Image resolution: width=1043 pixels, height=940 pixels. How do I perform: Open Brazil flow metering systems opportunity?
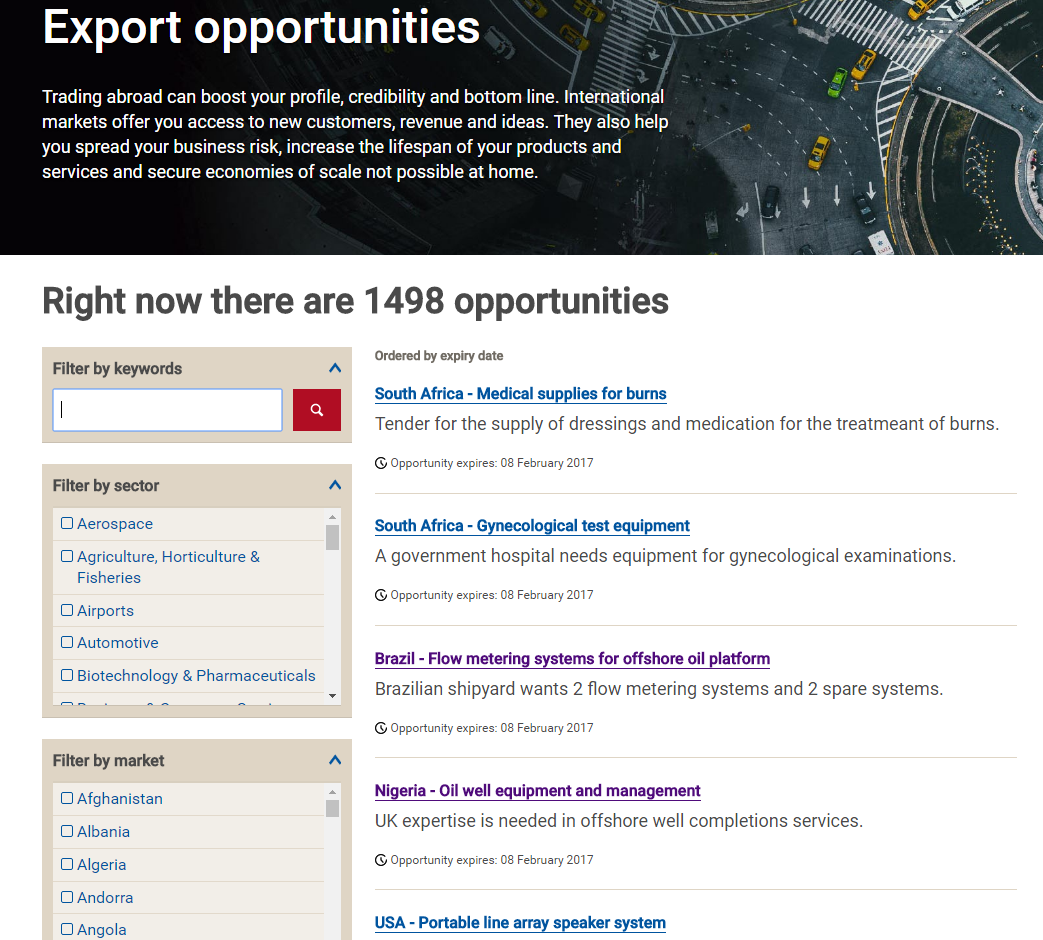572,659
